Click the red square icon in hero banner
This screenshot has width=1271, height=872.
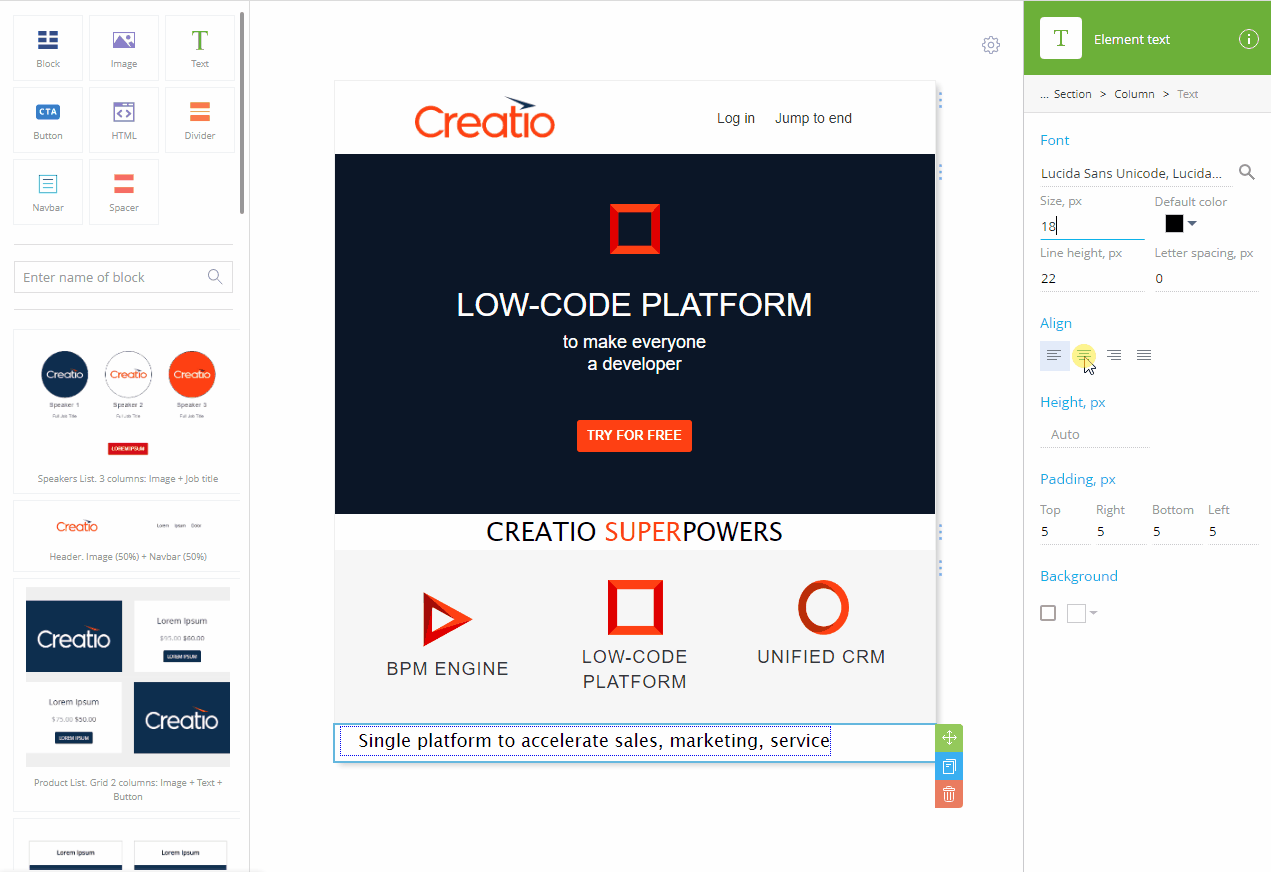coord(635,229)
